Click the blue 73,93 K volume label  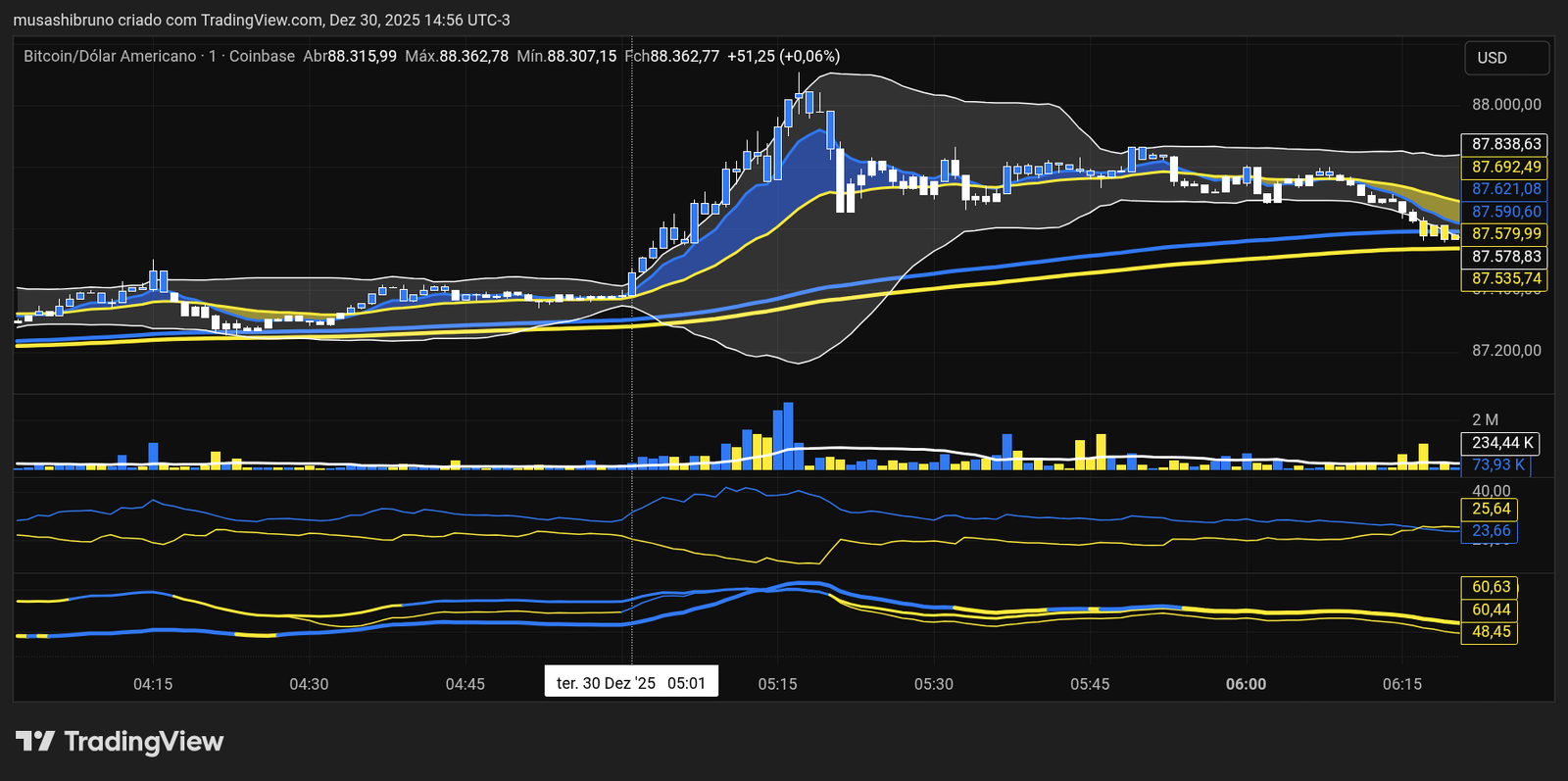coord(1497,464)
